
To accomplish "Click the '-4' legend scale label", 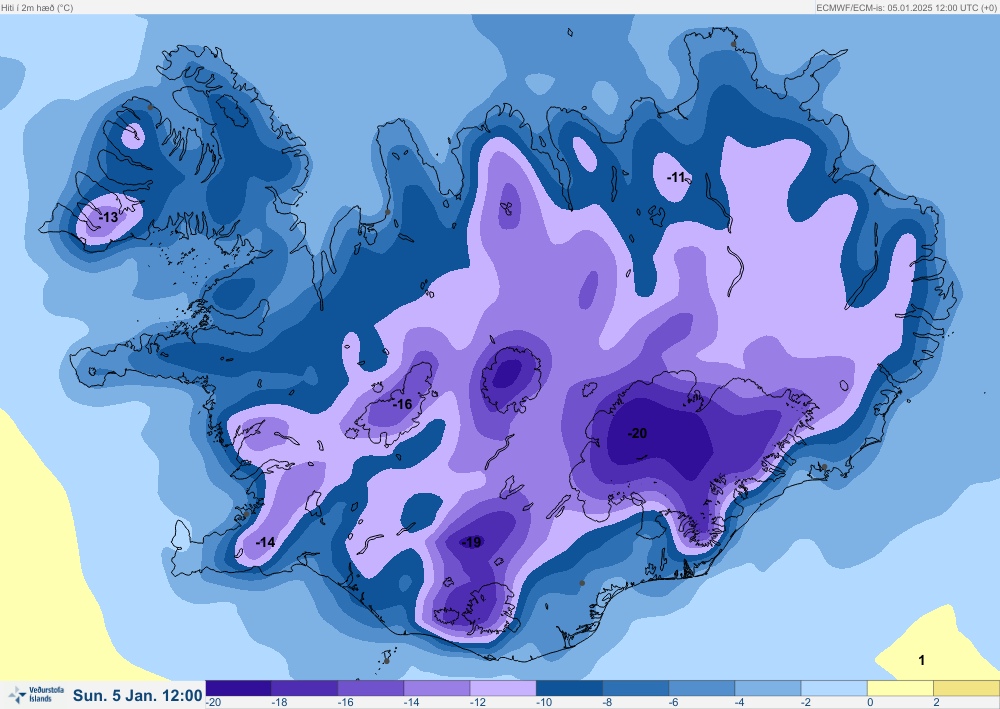I will pyautogui.click(x=741, y=702).
